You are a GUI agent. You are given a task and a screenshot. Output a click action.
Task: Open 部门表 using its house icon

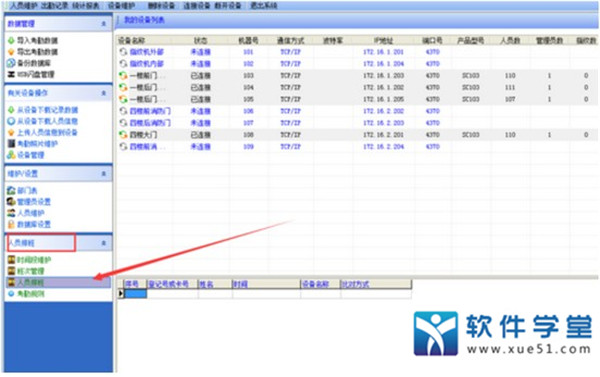[x=11, y=190]
